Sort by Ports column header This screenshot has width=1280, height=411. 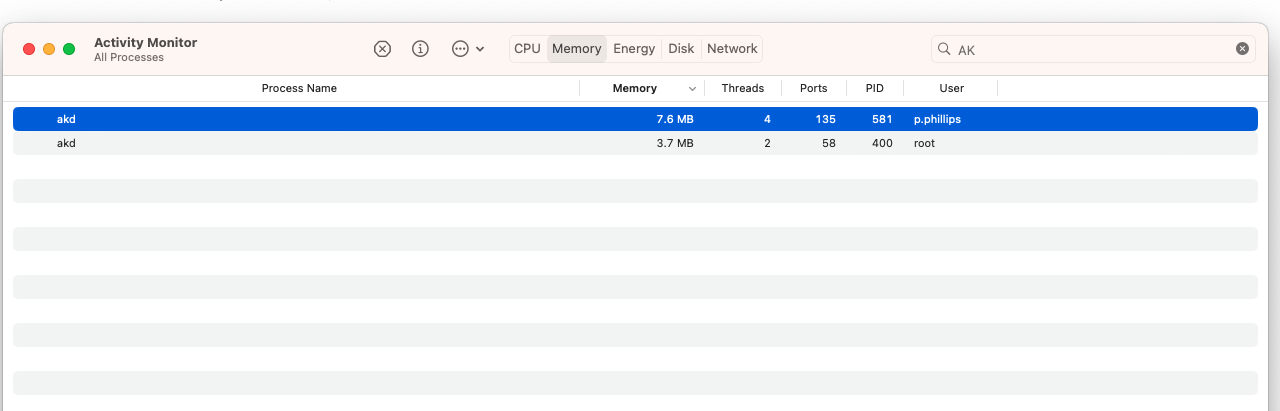coord(814,89)
